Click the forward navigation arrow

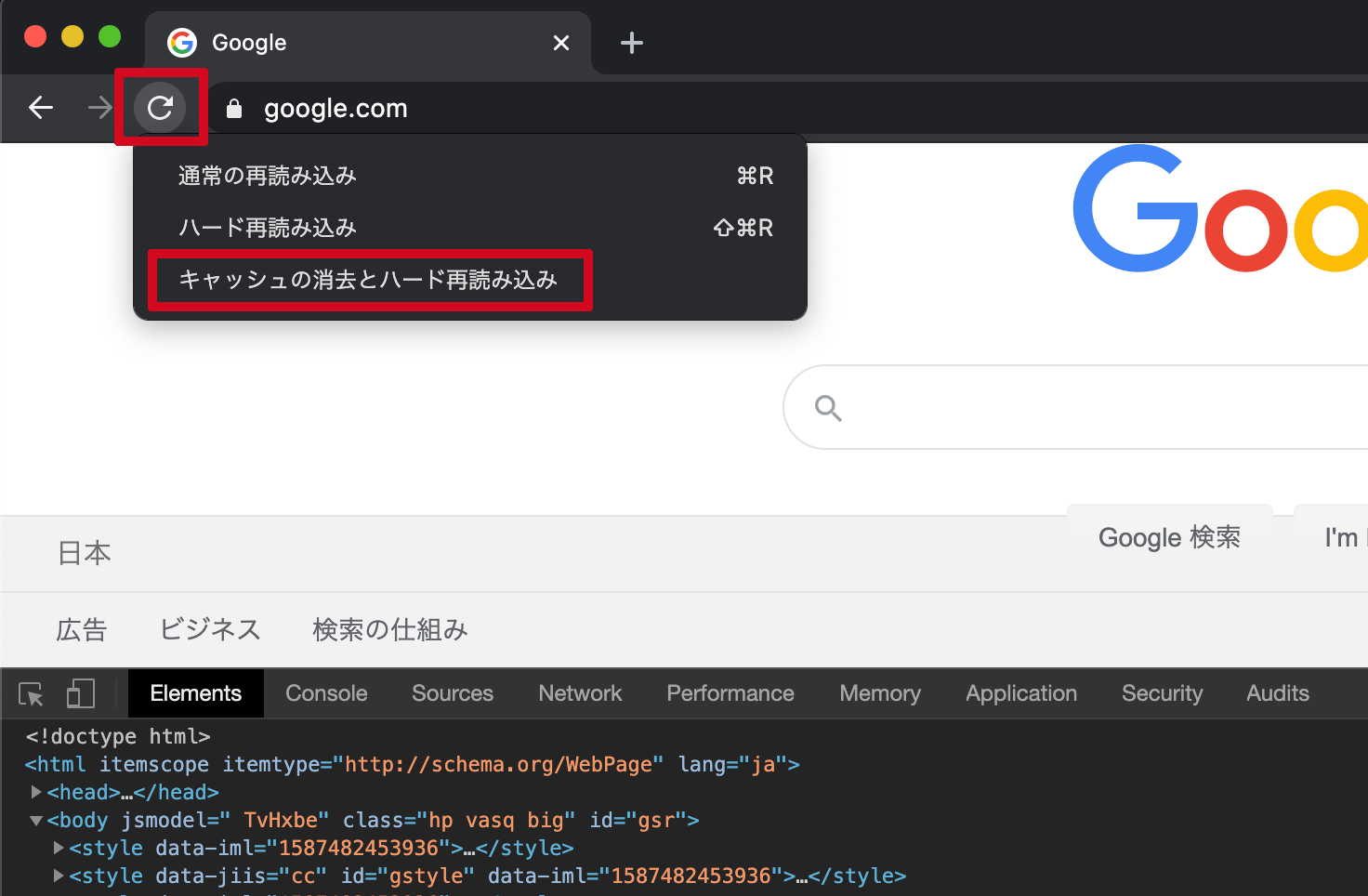(99, 108)
